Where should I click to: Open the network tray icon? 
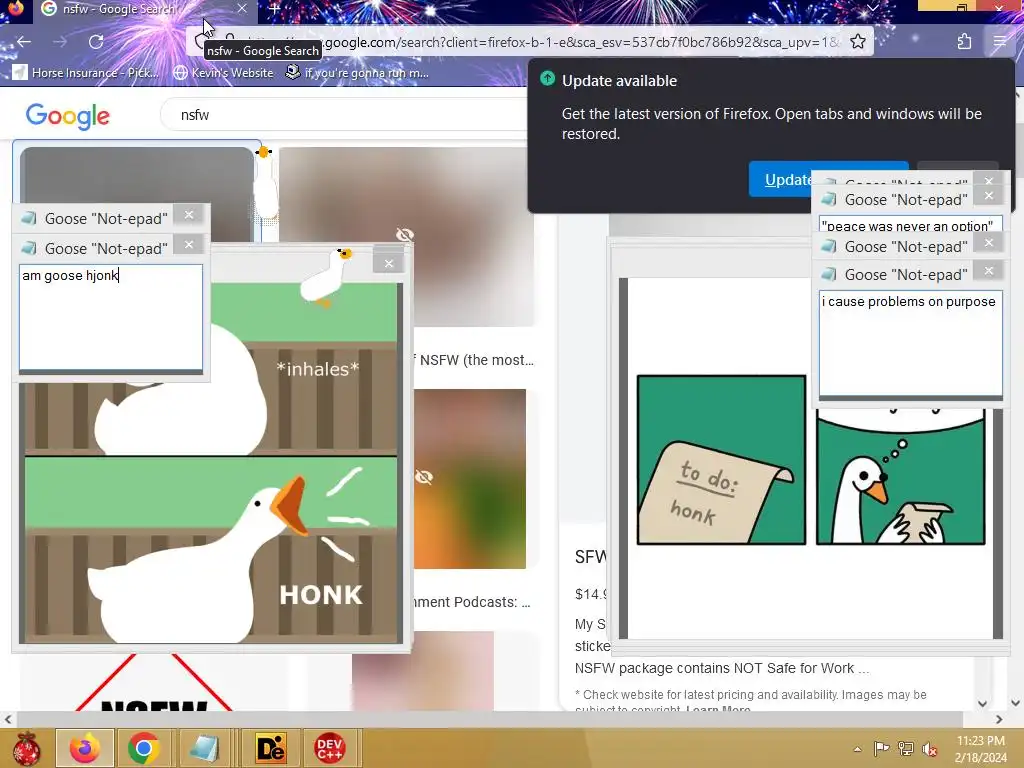[906, 748]
